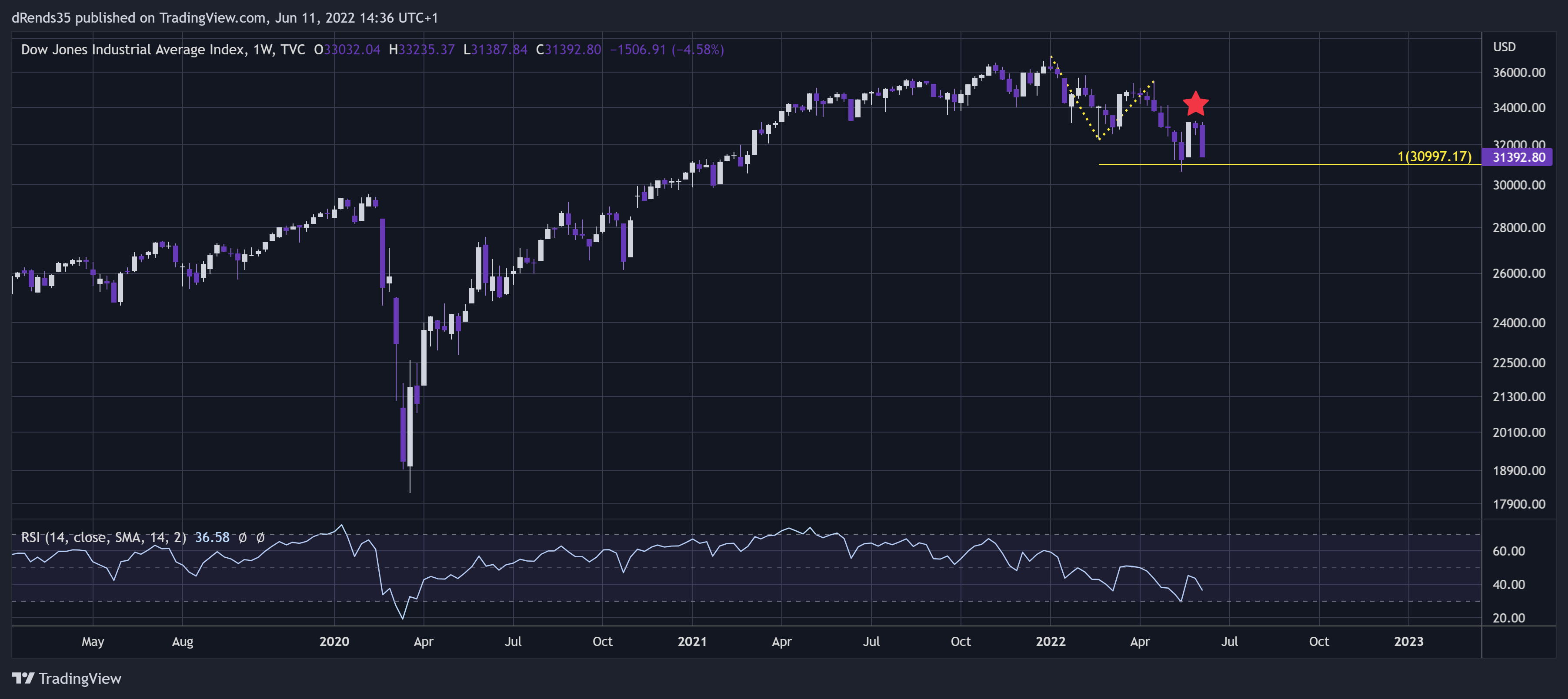Screen dimensions: 1568x699
Task: Click the RSI 20.00 axis label
Action: (1509, 618)
